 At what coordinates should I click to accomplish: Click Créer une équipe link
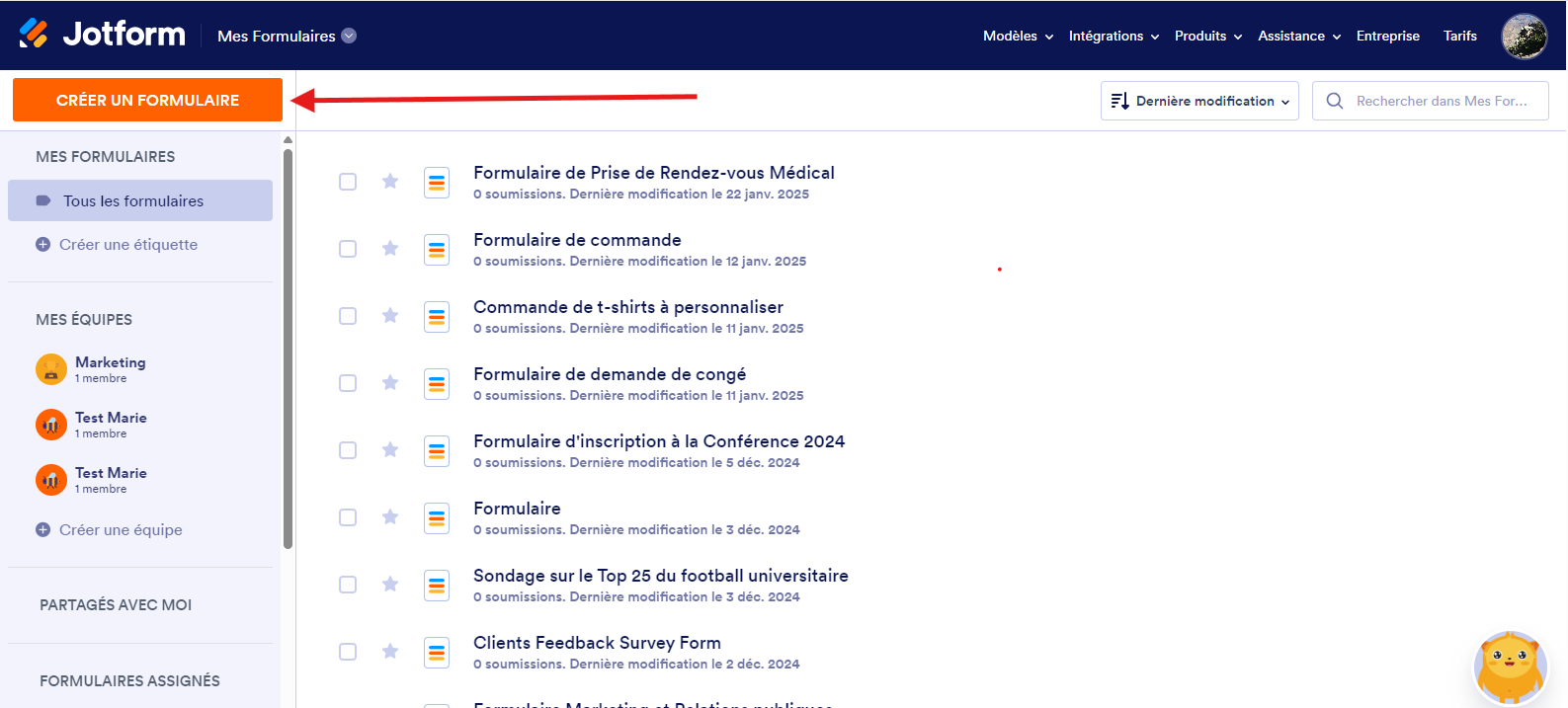pyautogui.click(x=121, y=529)
